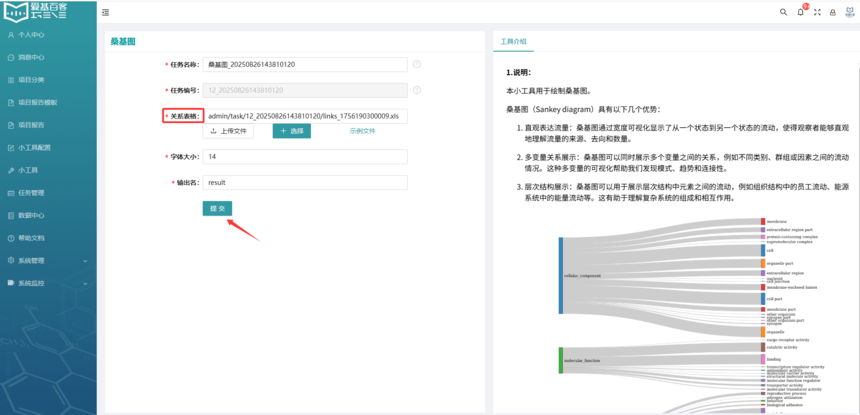Click the 任务名称 input field
Screen dimensions: 860x415
pyautogui.click(x=305, y=64)
